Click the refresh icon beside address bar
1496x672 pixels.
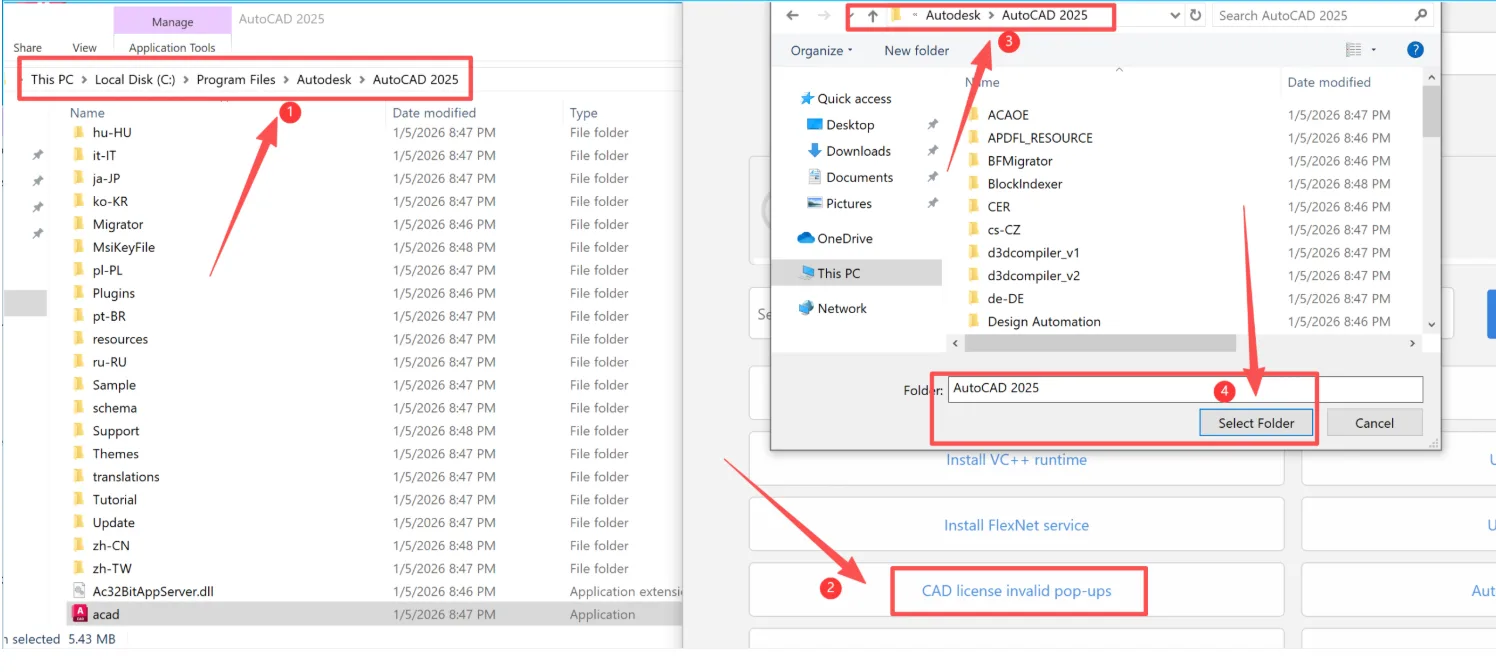pyautogui.click(x=1195, y=16)
